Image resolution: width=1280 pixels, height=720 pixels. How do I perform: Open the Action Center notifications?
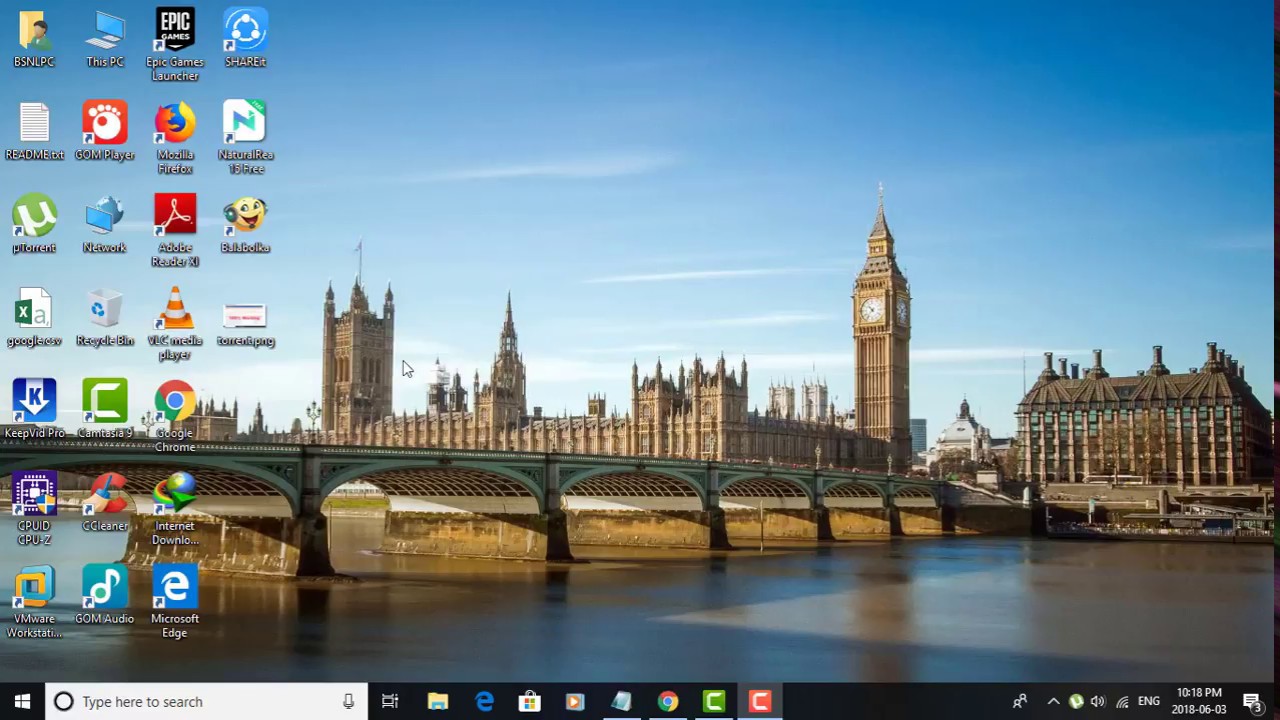1252,702
